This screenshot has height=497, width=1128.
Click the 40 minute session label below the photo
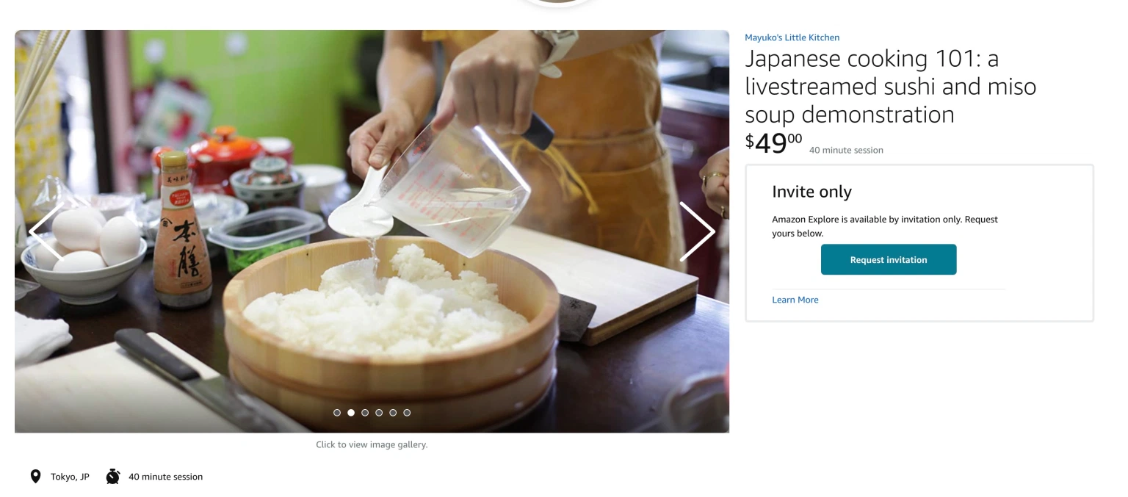(165, 477)
